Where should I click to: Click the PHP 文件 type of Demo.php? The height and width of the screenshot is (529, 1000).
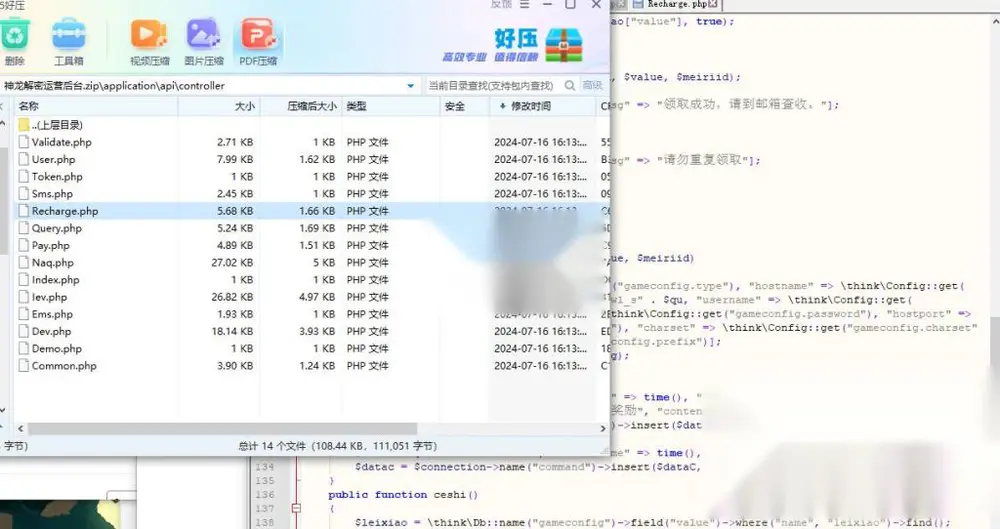(x=367, y=348)
